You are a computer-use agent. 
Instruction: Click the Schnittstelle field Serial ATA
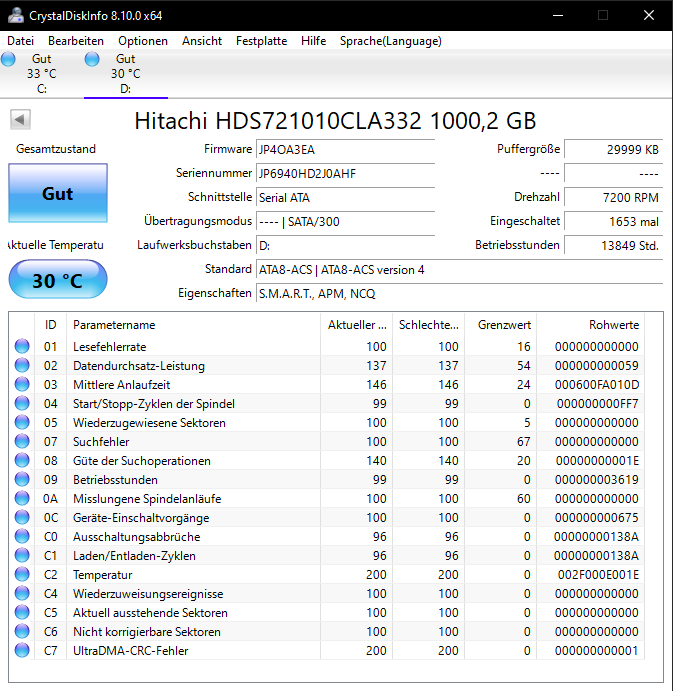pyautogui.click(x=346, y=197)
